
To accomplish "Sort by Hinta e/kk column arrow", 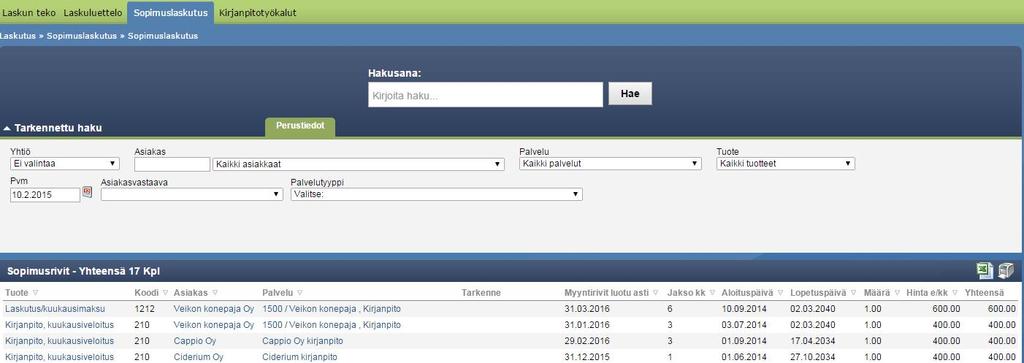I will (x=955, y=292).
